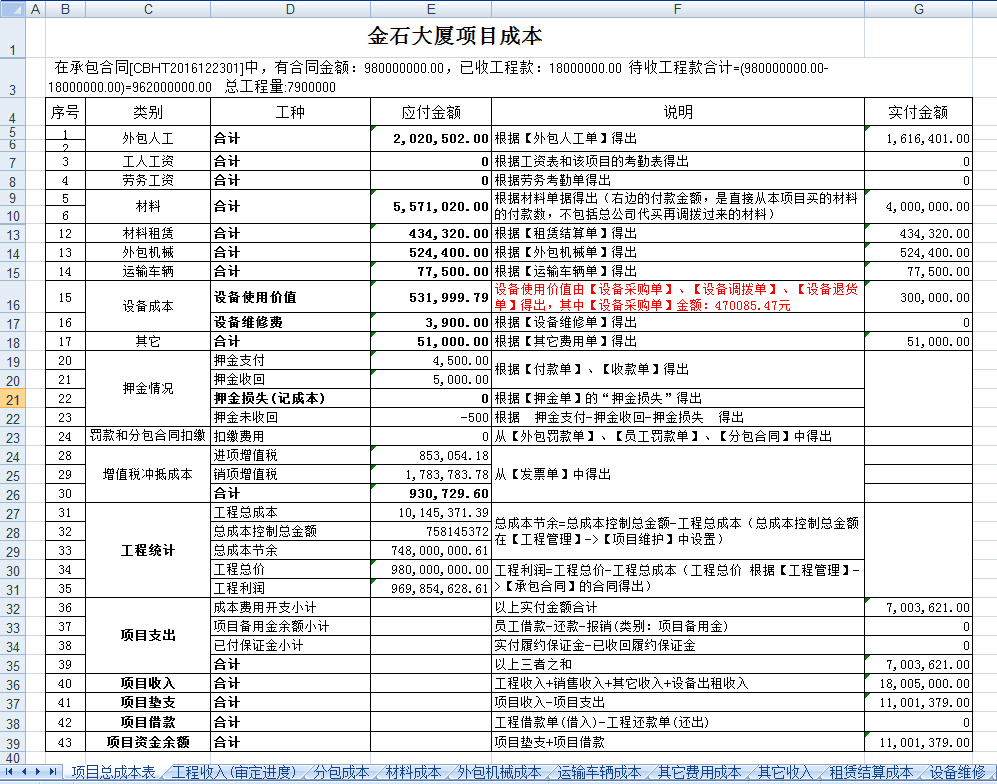Image resolution: width=997 pixels, height=784 pixels.
Task: Click the red 设备使用价值 explanation cell
Action: click(675, 297)
